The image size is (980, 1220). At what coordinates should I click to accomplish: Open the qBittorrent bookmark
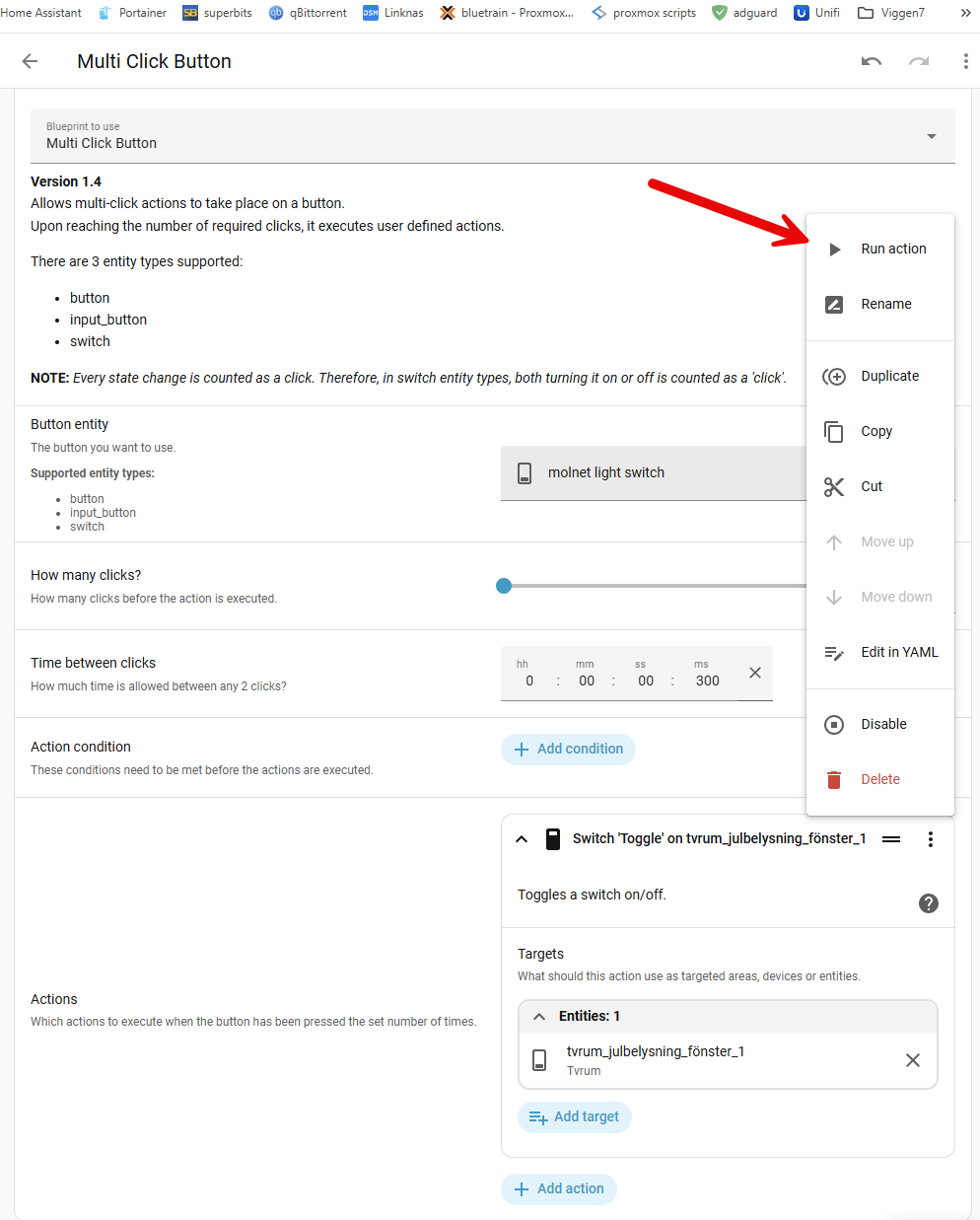click(x=308, y=13)
